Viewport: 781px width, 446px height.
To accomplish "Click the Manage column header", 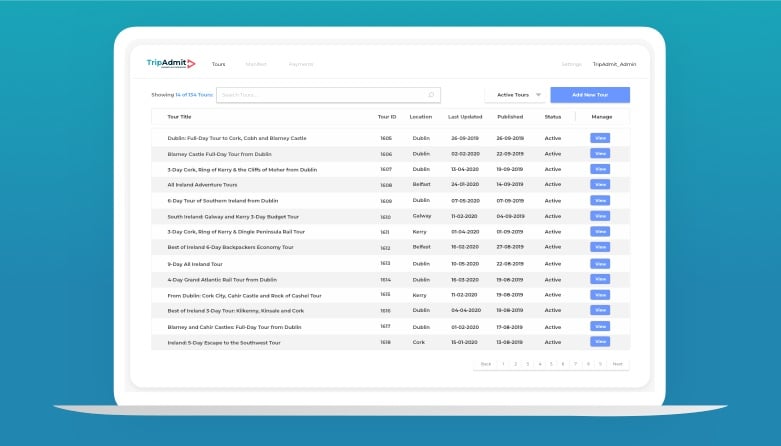I will click(x=602, y=117).
